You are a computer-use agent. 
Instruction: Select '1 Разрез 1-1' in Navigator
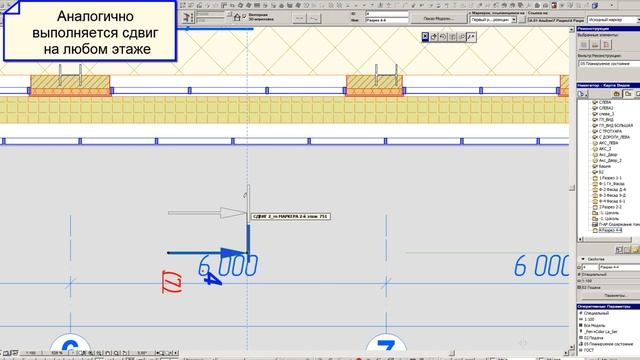(x=610, y=178)
